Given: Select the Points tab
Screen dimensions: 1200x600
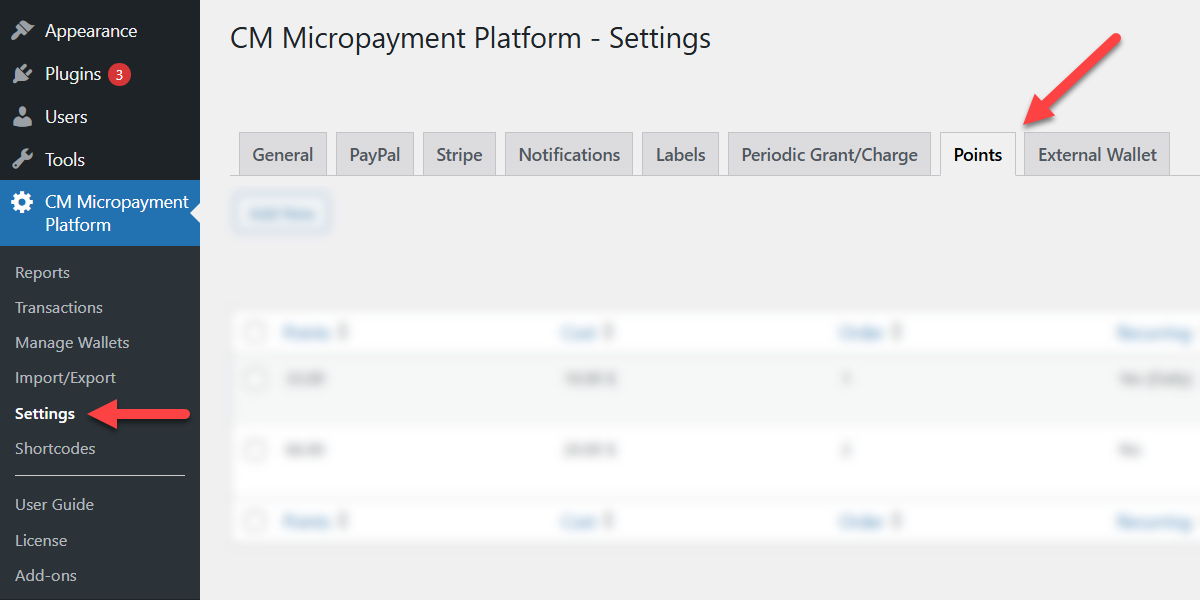Looking at the screenshot, I should pos(978,154).
